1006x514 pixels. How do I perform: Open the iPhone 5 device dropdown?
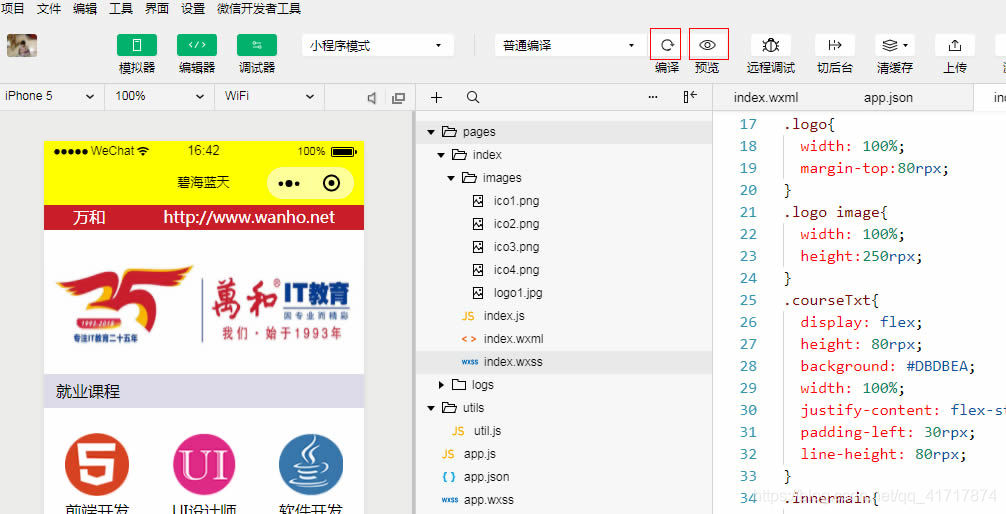click(x=51, y=96)
